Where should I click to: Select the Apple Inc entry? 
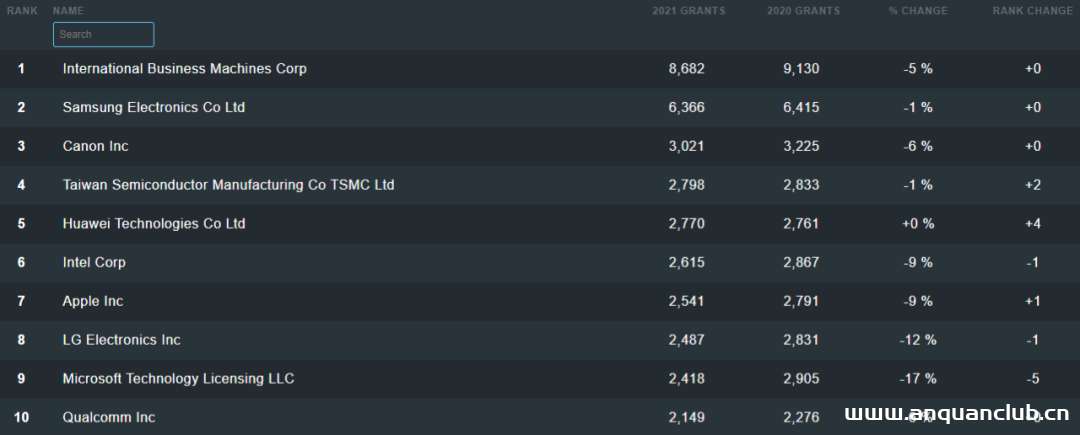click(93, 301)
